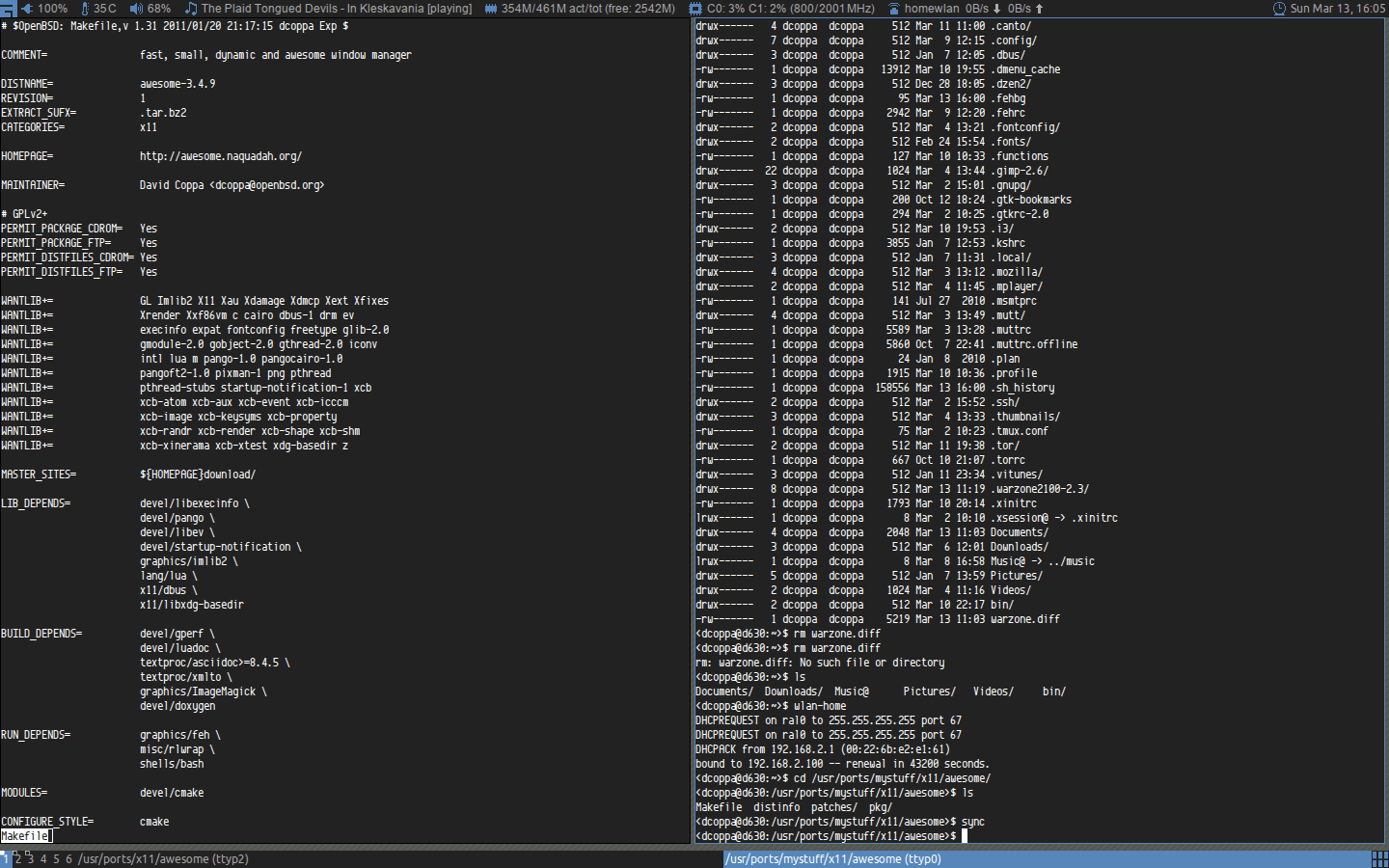Click the .gtk-bookmarks file entry
This screenshot has height=868, width=1389.
[1031, 200]
